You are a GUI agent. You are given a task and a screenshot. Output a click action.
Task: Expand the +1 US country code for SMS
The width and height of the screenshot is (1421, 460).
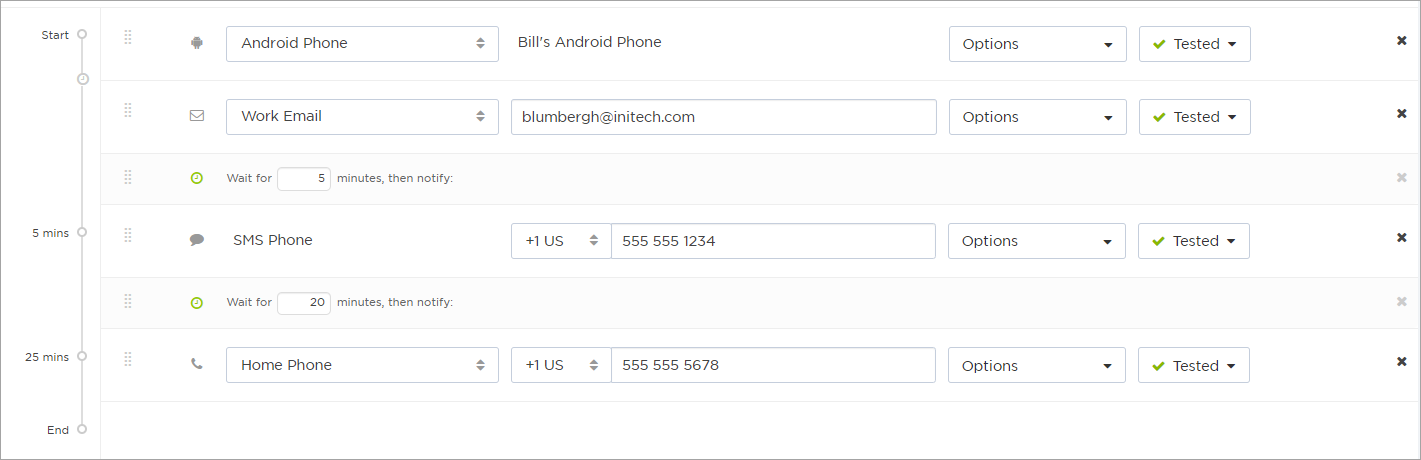pos(561,241)
